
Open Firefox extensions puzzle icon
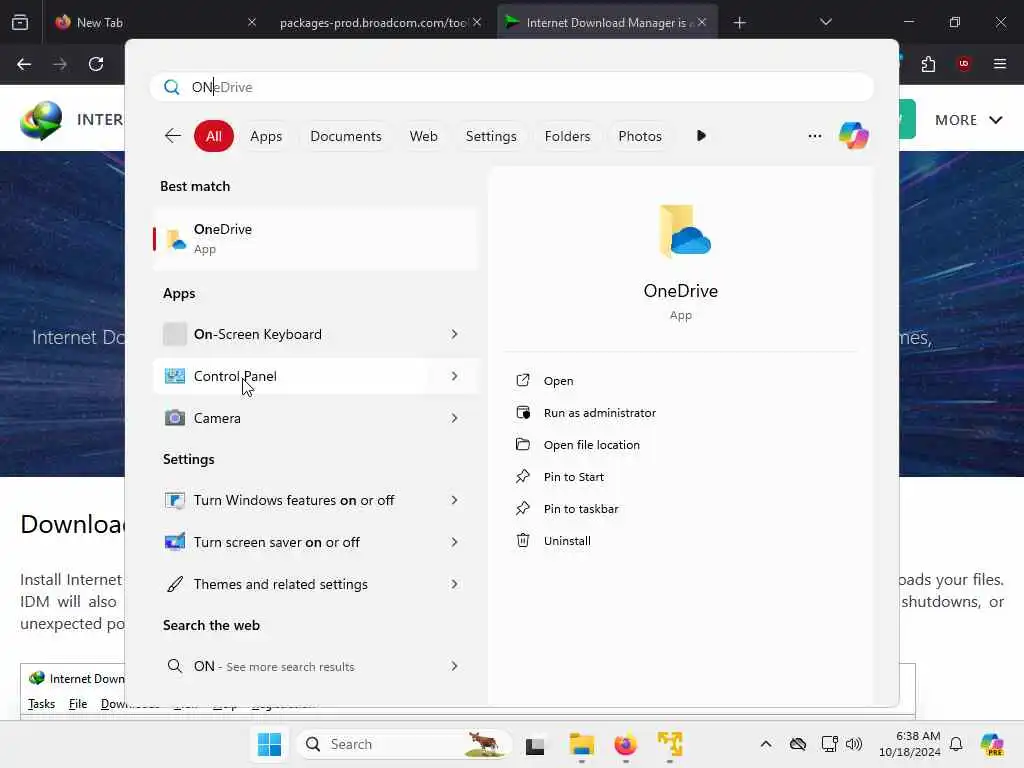(928, 64)
